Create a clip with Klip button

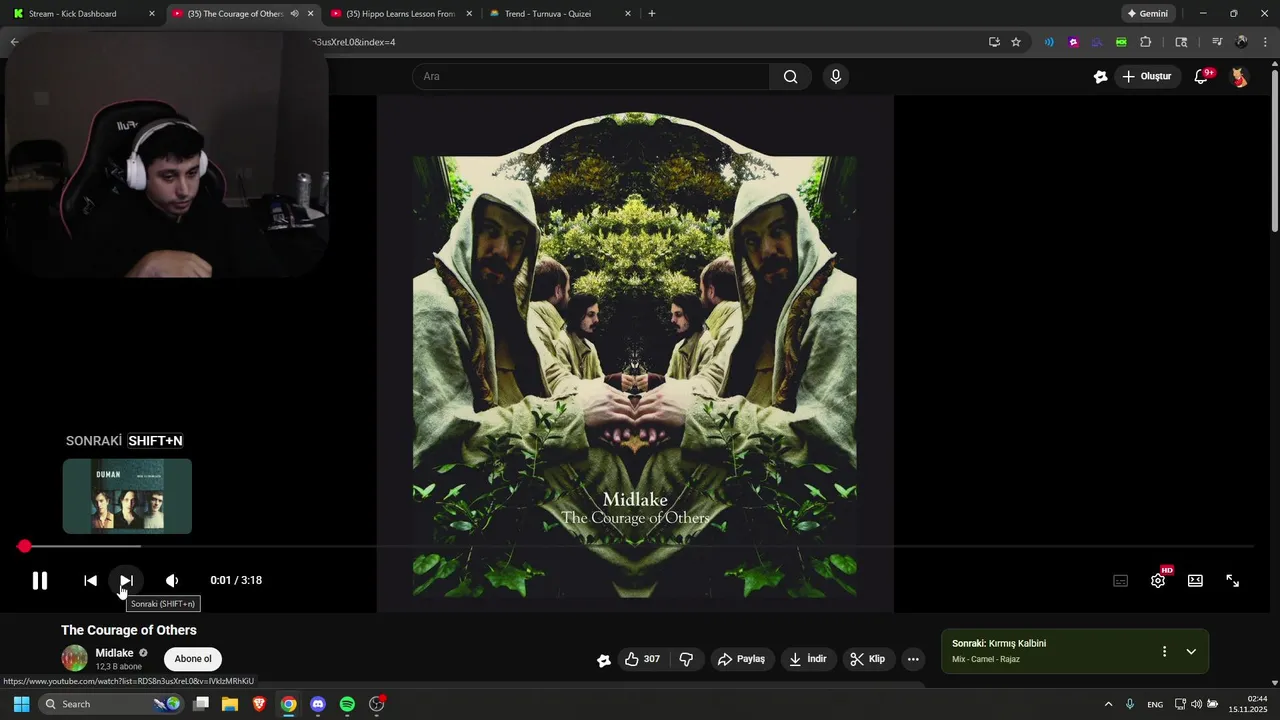[867, 659]
